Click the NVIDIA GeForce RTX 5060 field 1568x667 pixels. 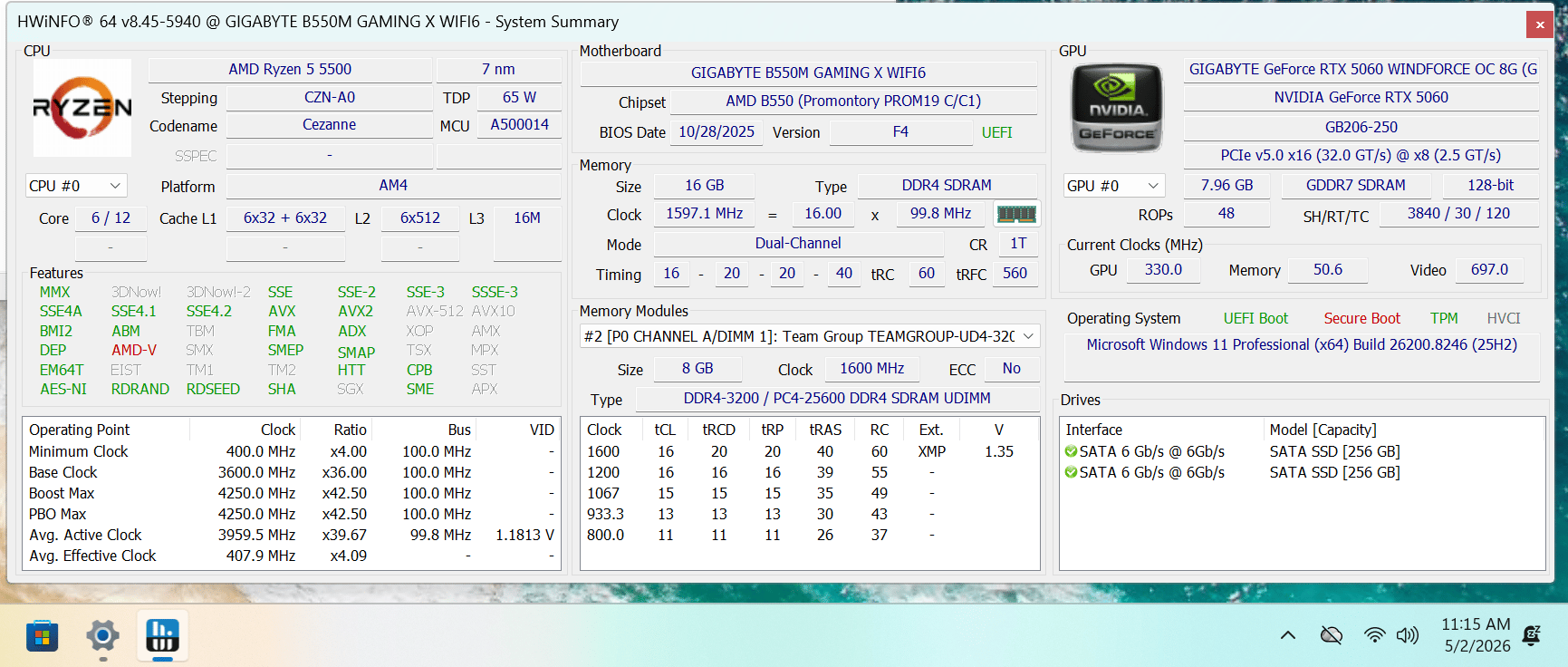tap(1361, 98)
